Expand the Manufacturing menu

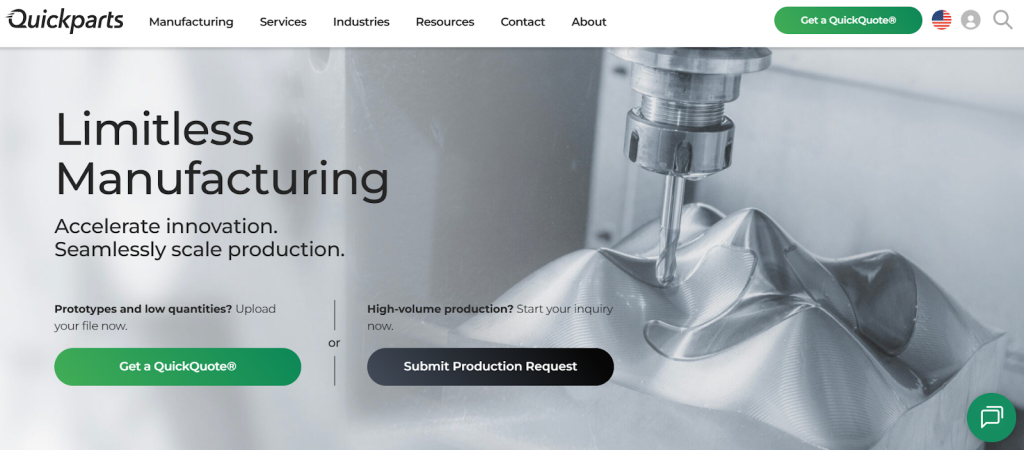[191, 22]
